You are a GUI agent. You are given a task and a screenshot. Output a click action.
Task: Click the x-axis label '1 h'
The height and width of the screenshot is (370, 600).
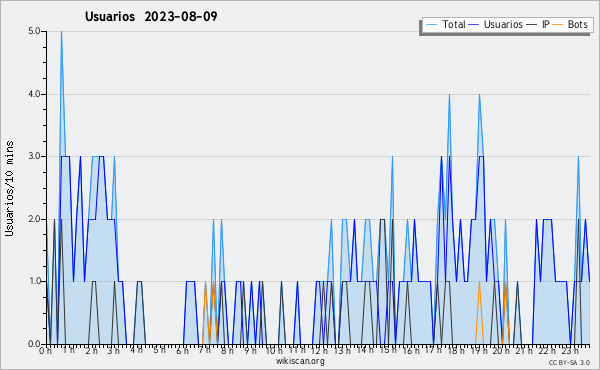click(x=68, y=350)
